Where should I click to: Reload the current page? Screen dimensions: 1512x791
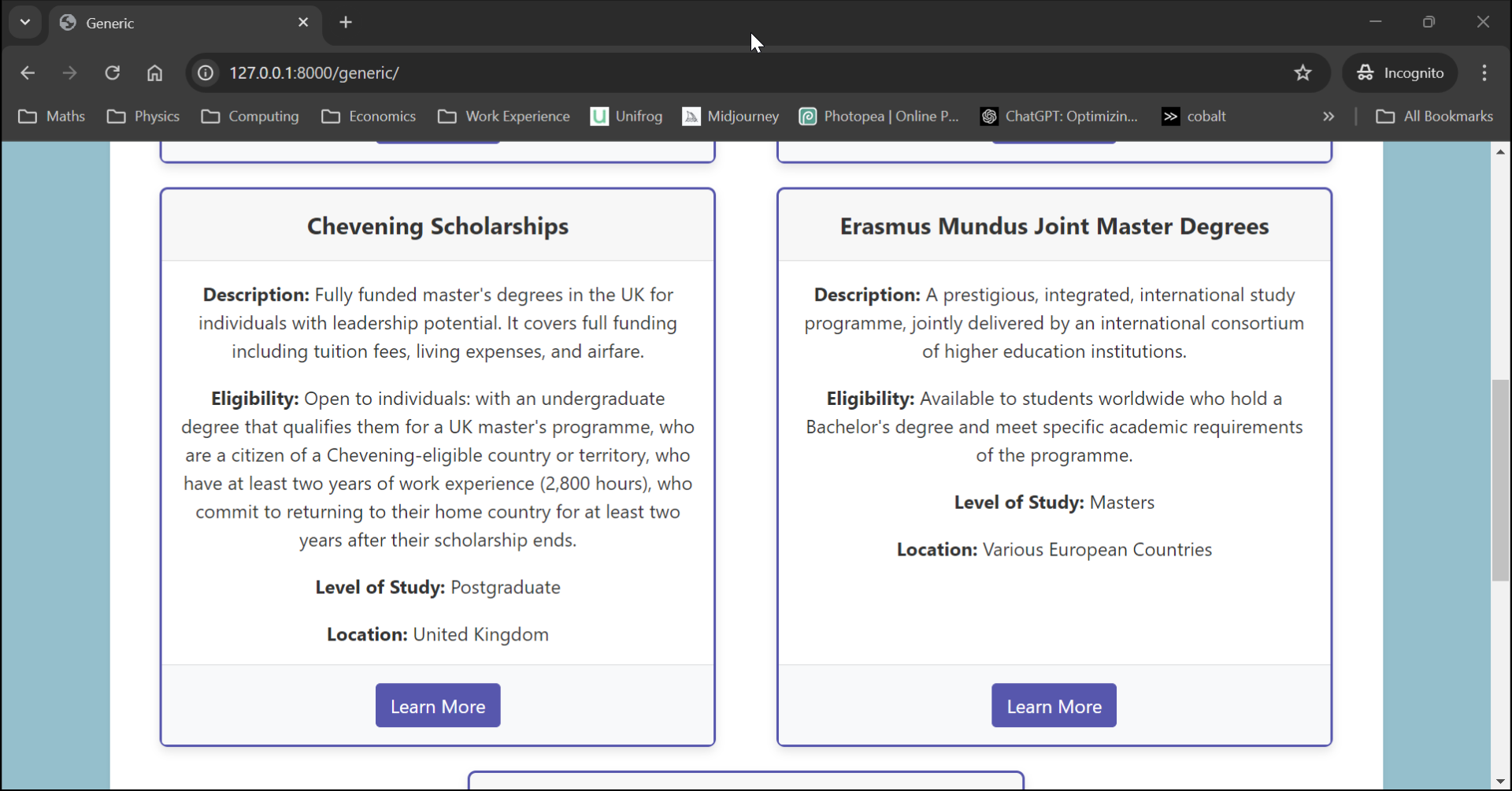(x=113, y=73)
